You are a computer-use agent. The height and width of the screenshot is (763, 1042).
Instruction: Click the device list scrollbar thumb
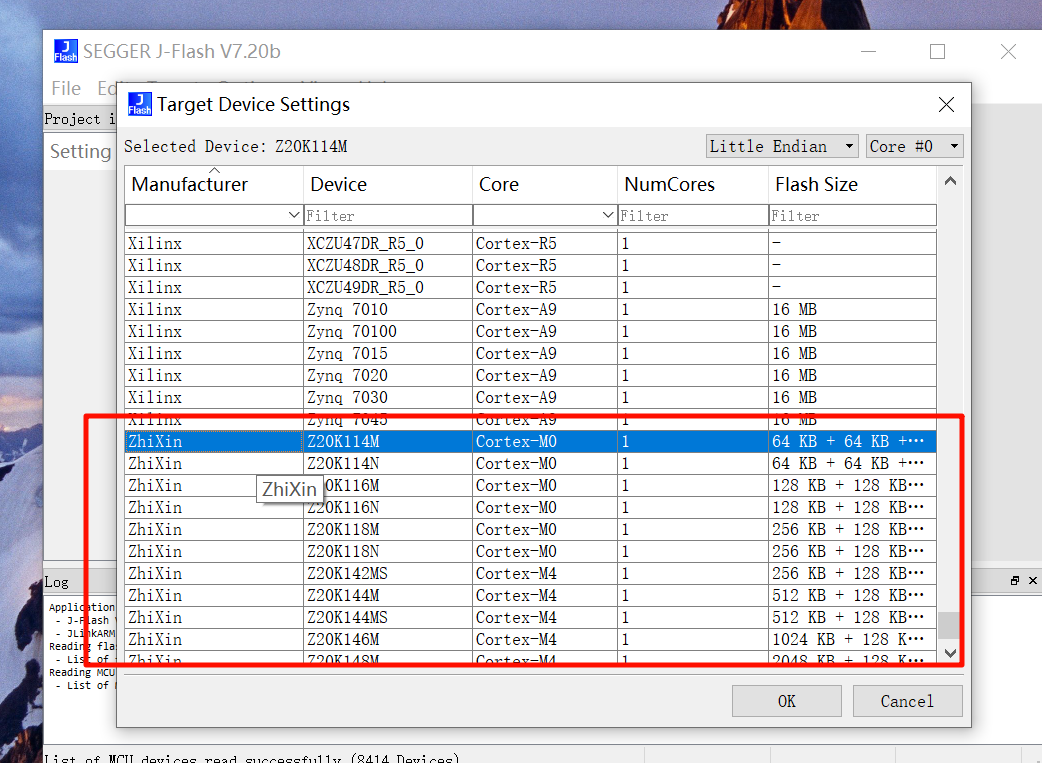click(x=949, y=625)
